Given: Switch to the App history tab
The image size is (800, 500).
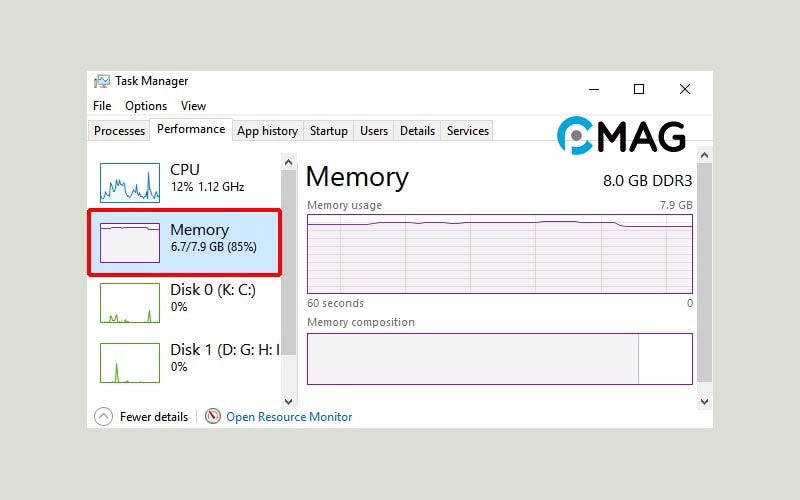Looking at the screenshot, I should point(267,131).
